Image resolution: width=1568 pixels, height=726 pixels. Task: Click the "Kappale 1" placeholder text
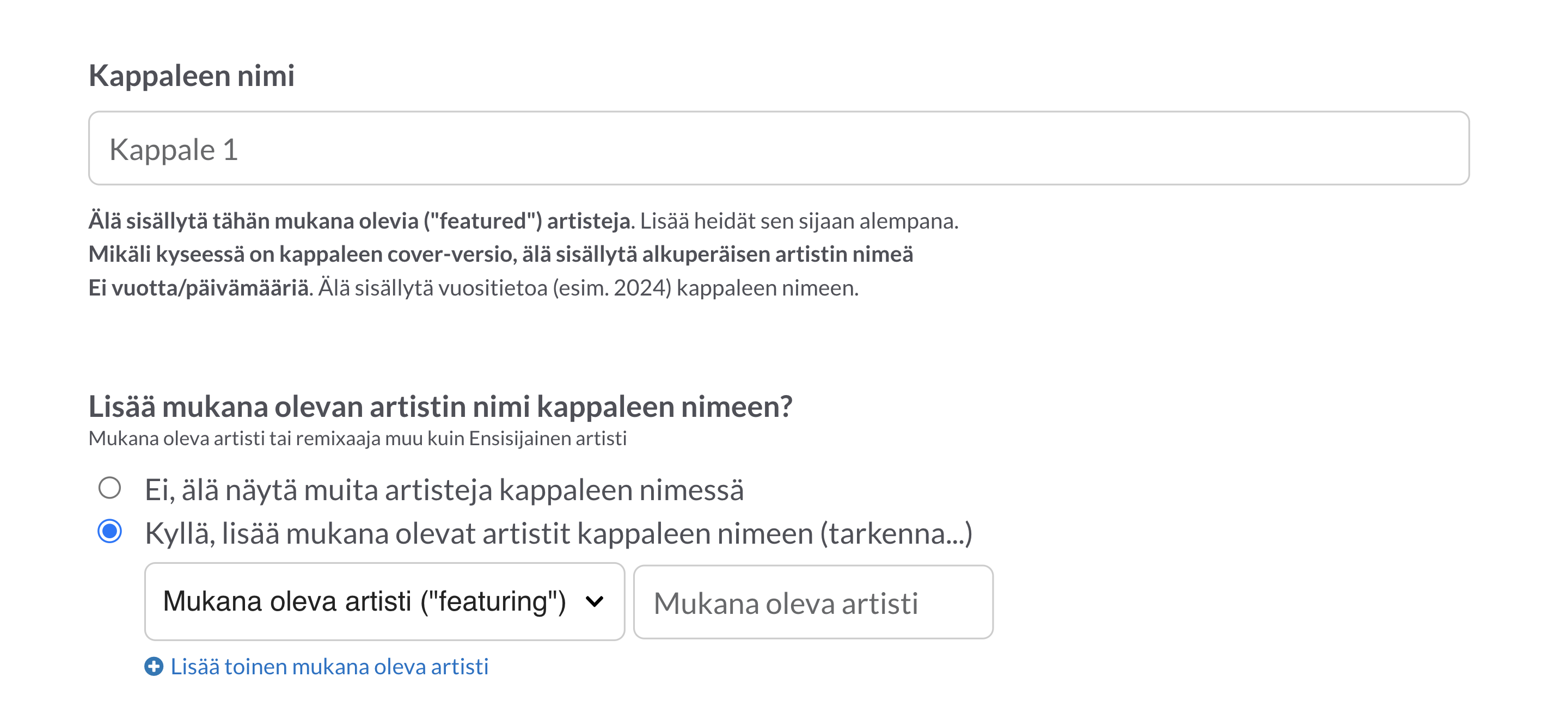pos(174,150)
